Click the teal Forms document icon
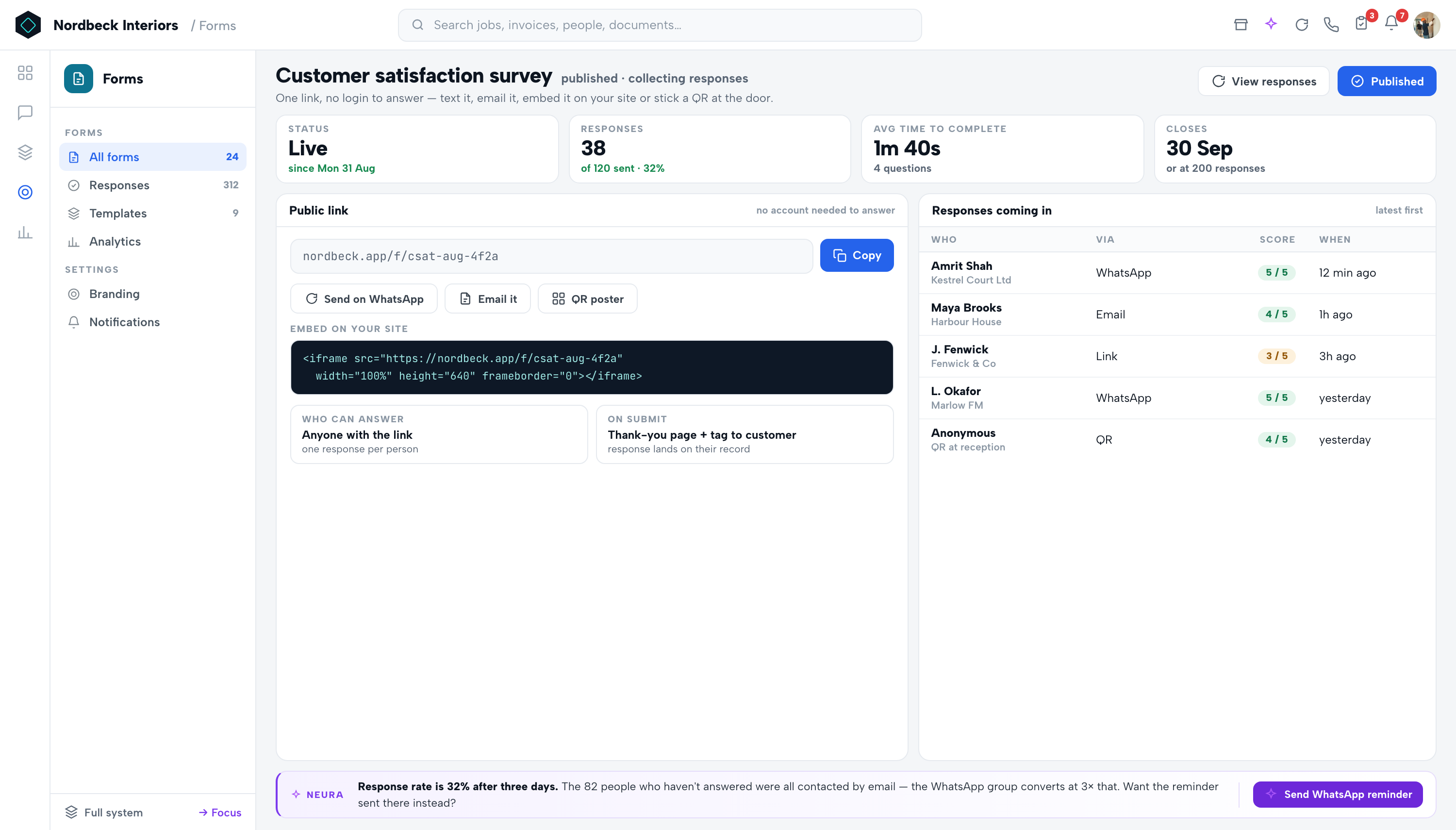This screenshot has width=1456, height=830. pyautogui.click(x=79, y=79)
